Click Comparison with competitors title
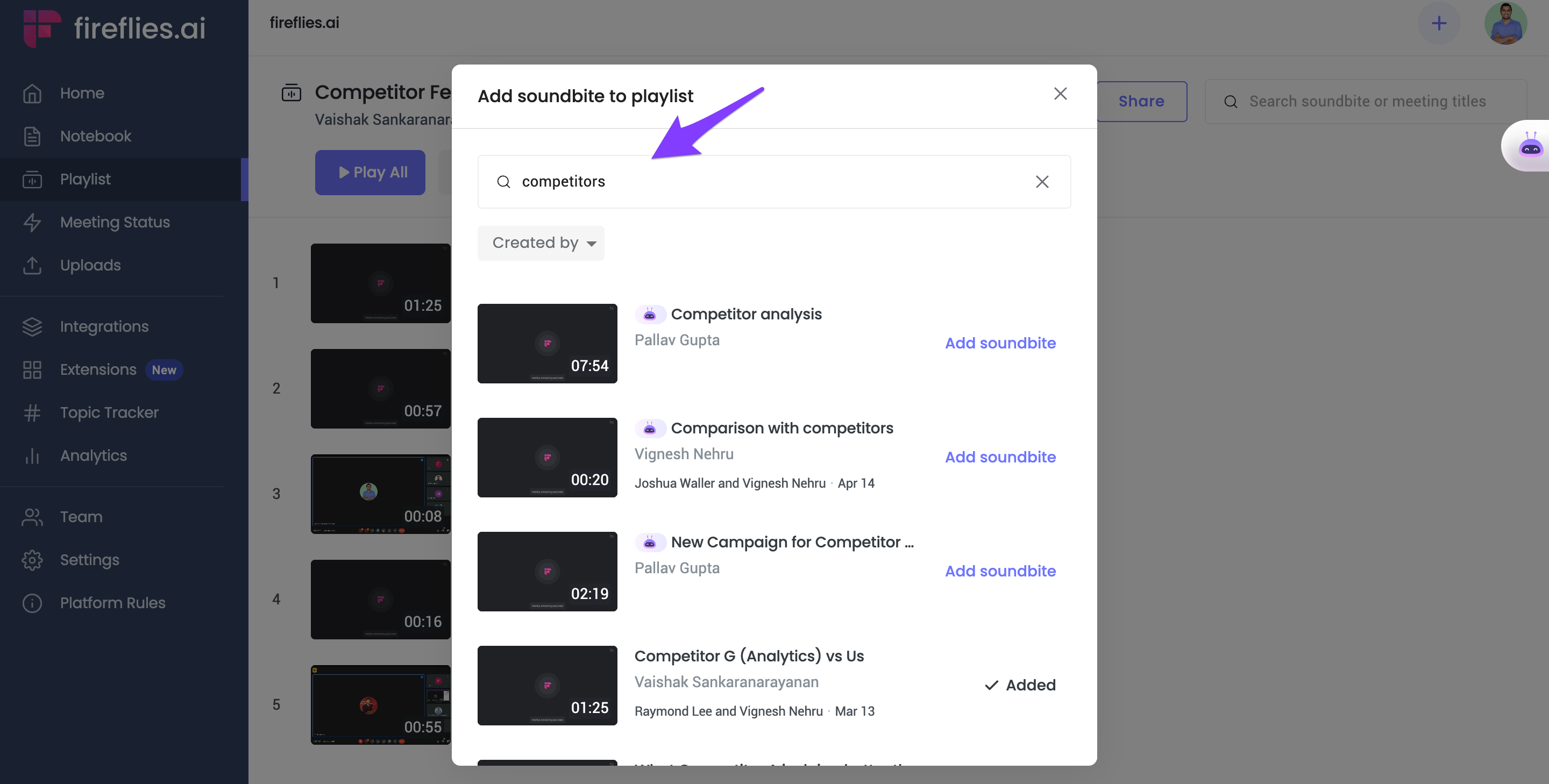This screenshot has height=784, width=1549. [x=781, y=428]
